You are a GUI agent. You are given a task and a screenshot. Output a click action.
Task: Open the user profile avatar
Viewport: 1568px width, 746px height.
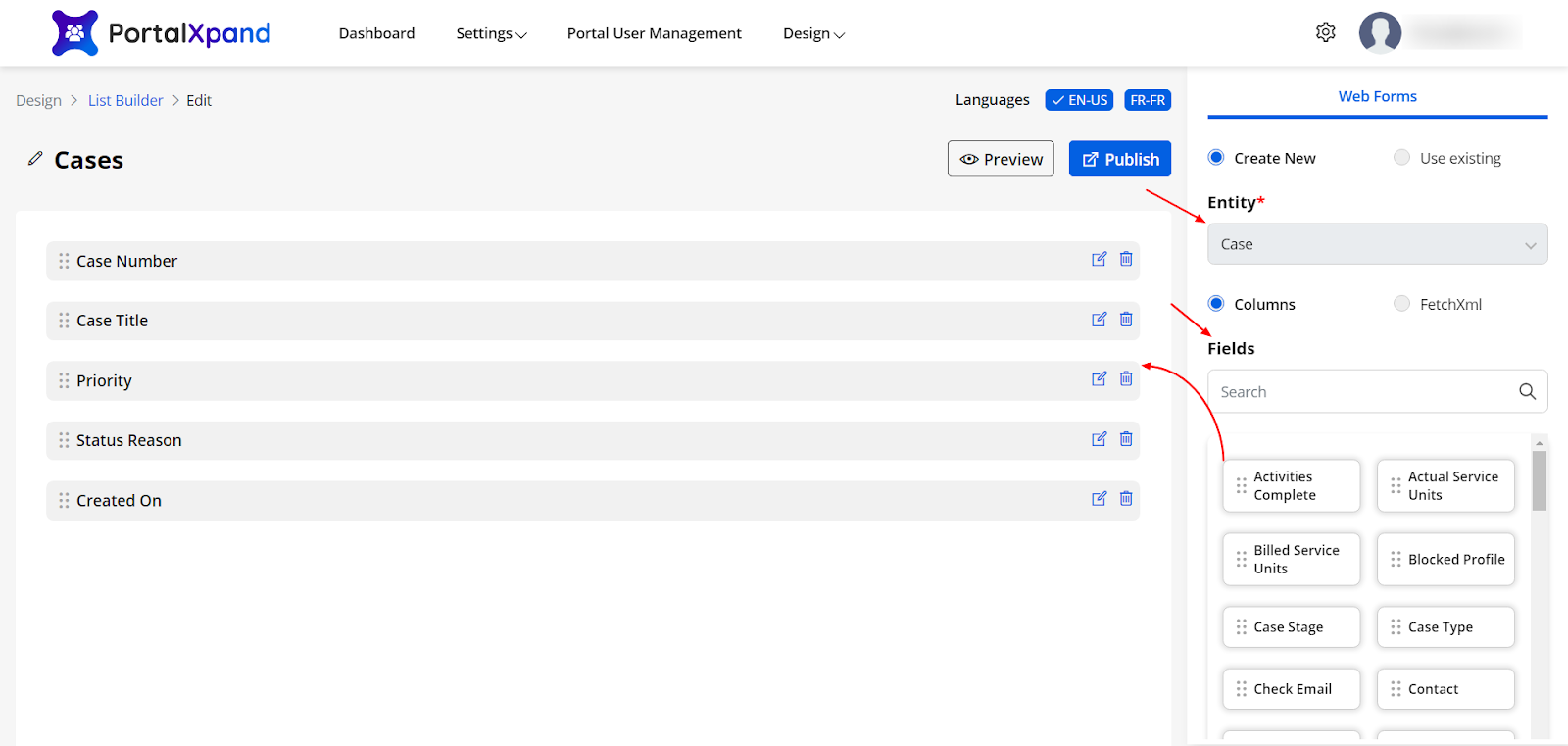1380,32
